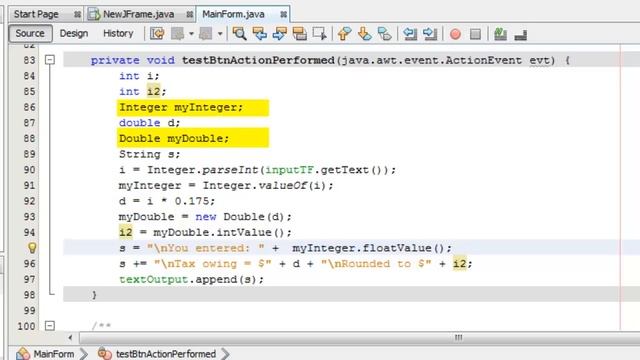640x360 pixels.
Task: Switch to NewJFrame.java tab
Action: click(x=140, y=14)
